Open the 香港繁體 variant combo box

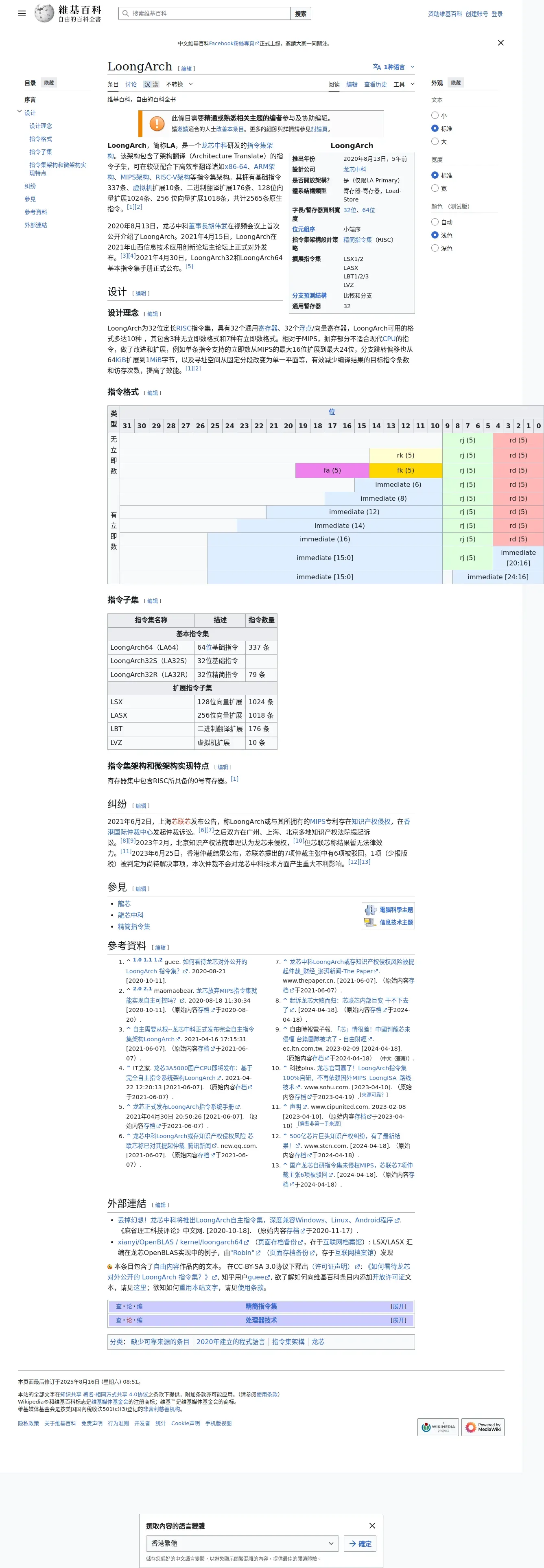[x=242, y=1543]
